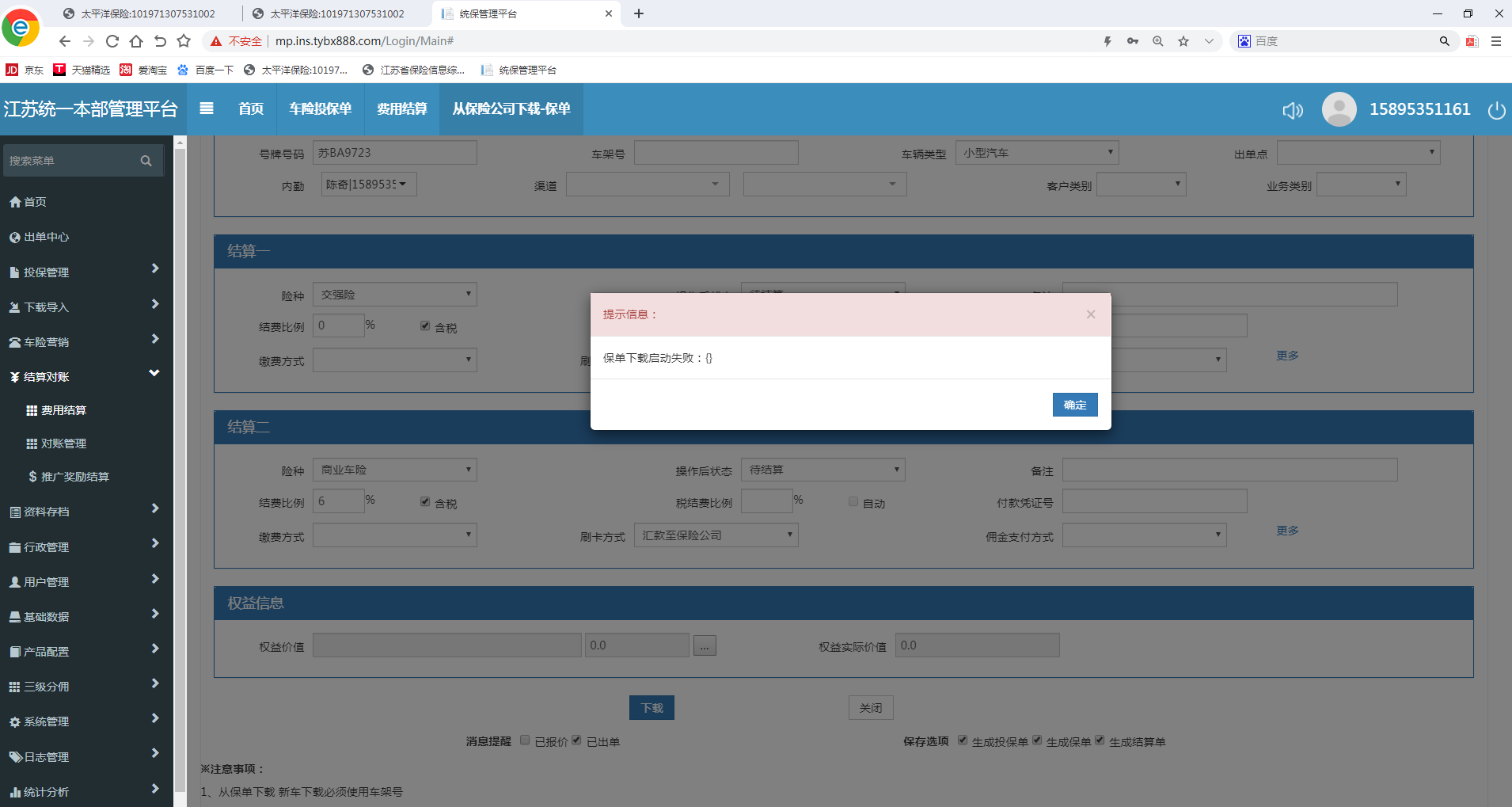Open 爱淘宝 bookmark

click(x=143, y=70)
